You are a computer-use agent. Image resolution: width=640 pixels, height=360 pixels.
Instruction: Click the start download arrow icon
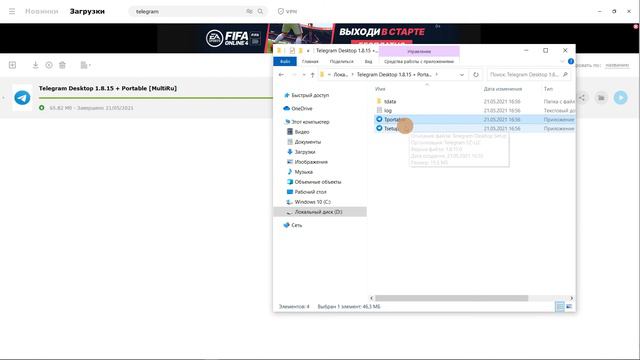36,65
